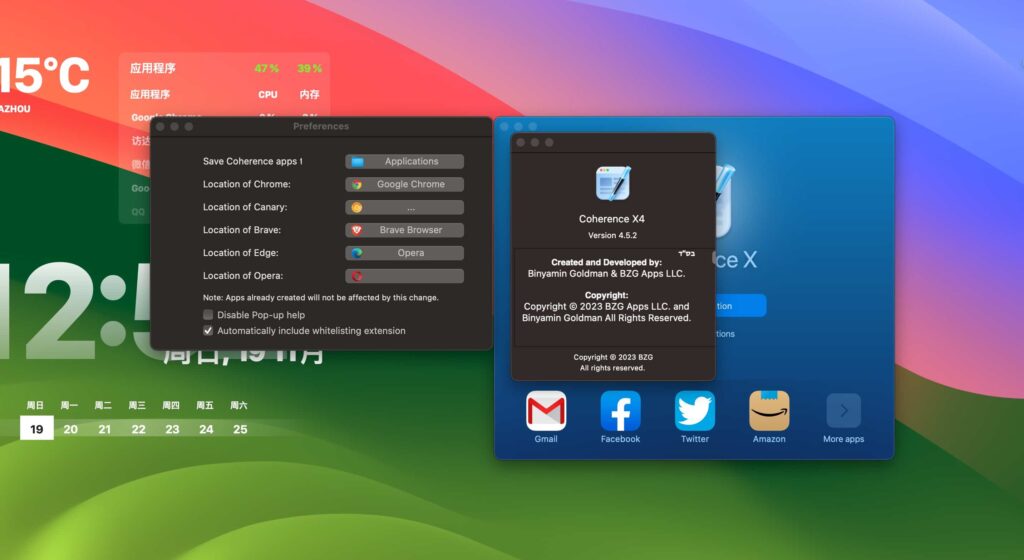Screen dimensions: 1024x560
Task: Click the 47% CPU value in widget
Action: pos(266,68)
